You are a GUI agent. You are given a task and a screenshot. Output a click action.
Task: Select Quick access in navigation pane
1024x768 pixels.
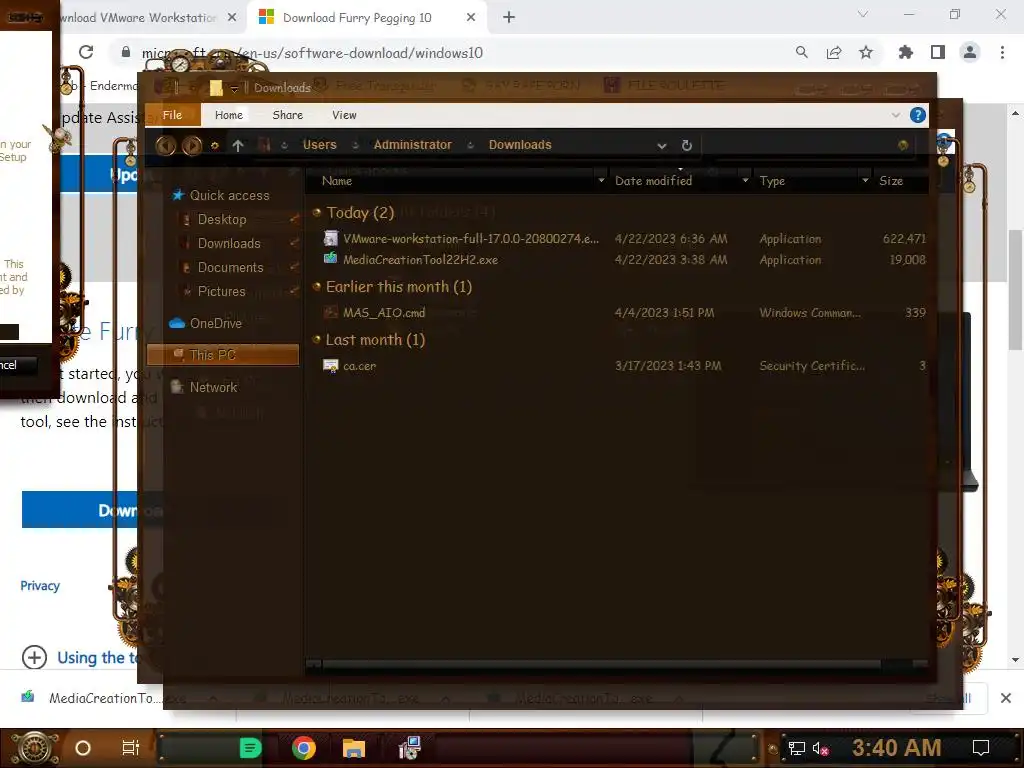(x=229, y=195)
